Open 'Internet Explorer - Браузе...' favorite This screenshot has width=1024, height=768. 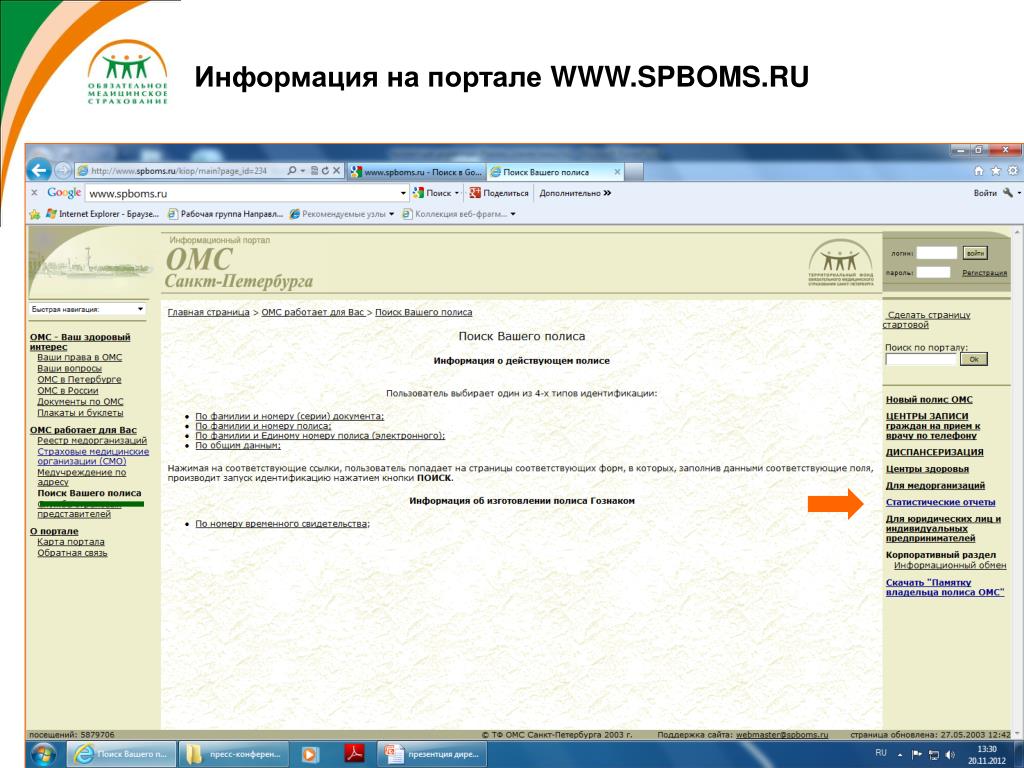click(x=103, y=214)
